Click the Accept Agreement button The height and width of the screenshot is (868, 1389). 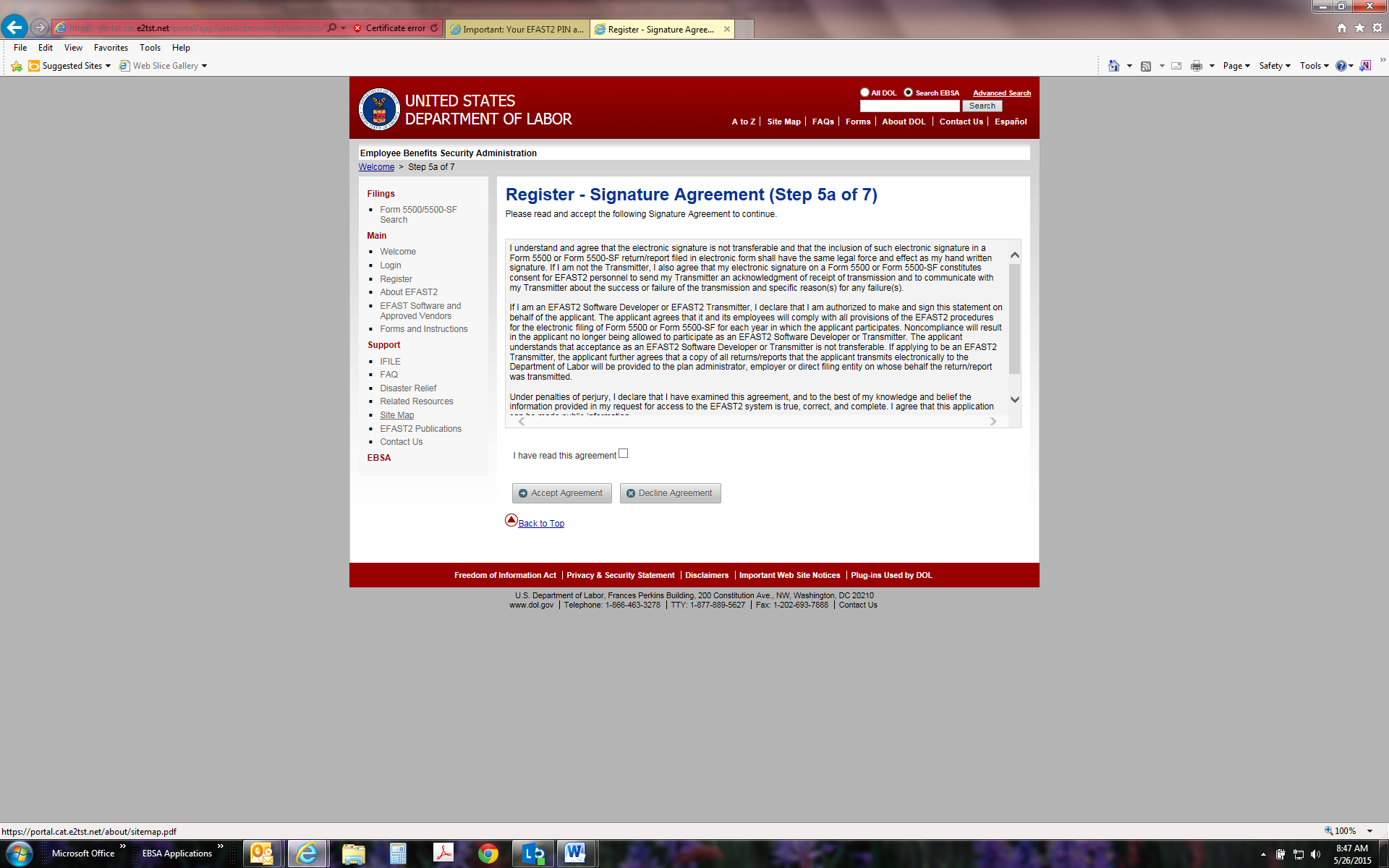click(x=562, y=493)
